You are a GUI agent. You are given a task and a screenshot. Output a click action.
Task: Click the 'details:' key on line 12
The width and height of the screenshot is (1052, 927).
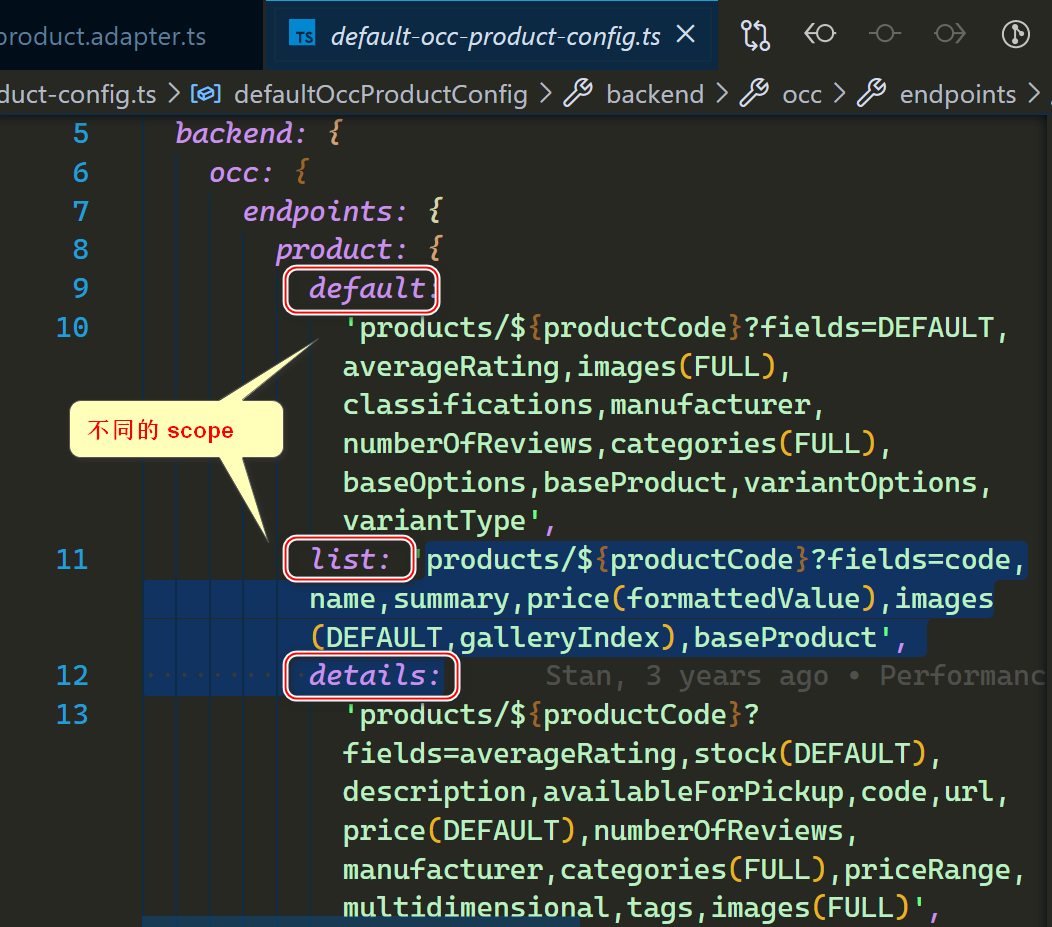click(374, 675)
